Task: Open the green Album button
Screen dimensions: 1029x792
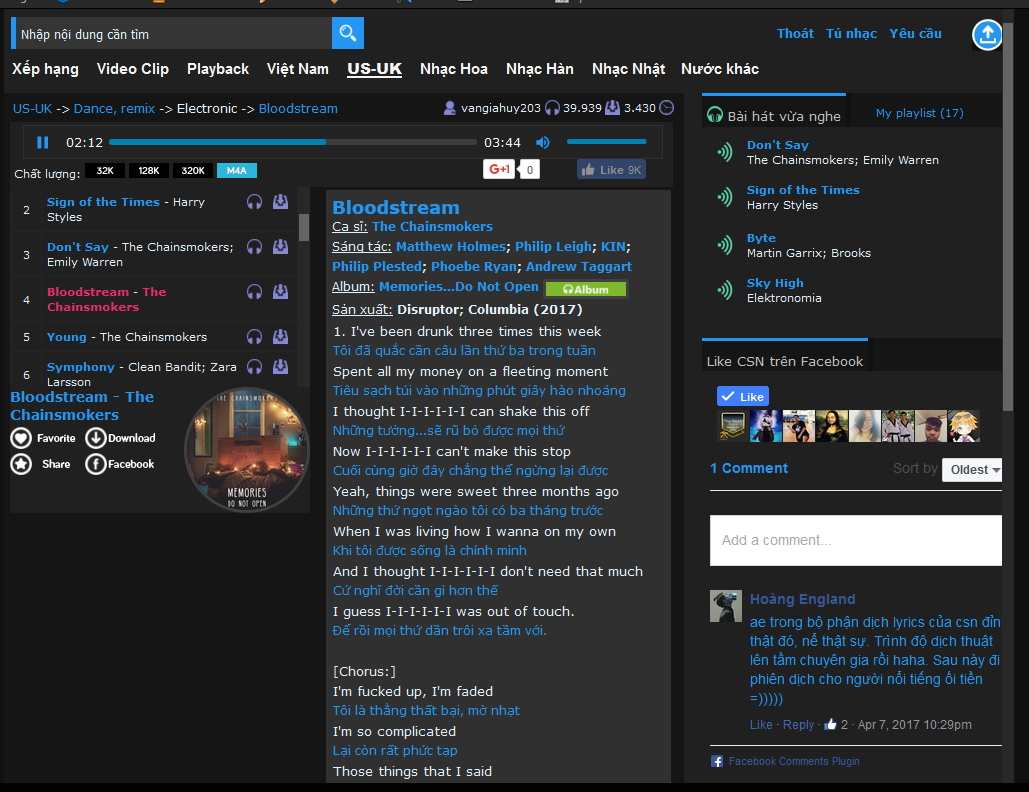Action: coord(586,289)
